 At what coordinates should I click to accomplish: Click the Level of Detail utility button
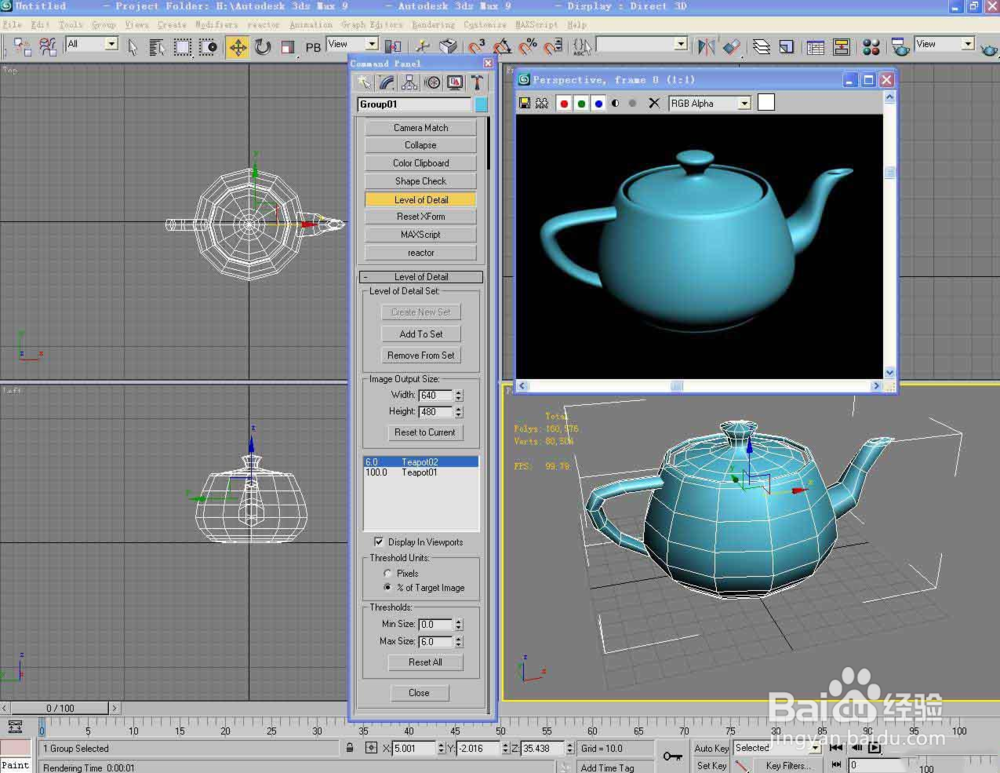(421, 200)
